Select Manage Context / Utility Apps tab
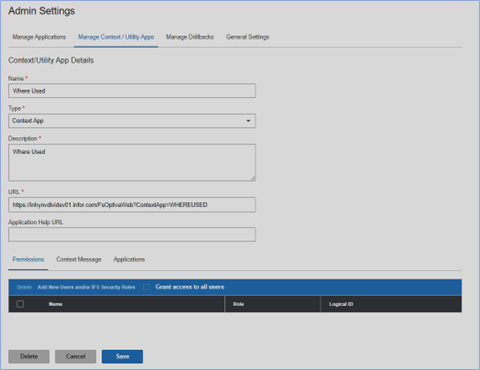The width and height of the screenshot is (480, 370). [x=116, y=37]
